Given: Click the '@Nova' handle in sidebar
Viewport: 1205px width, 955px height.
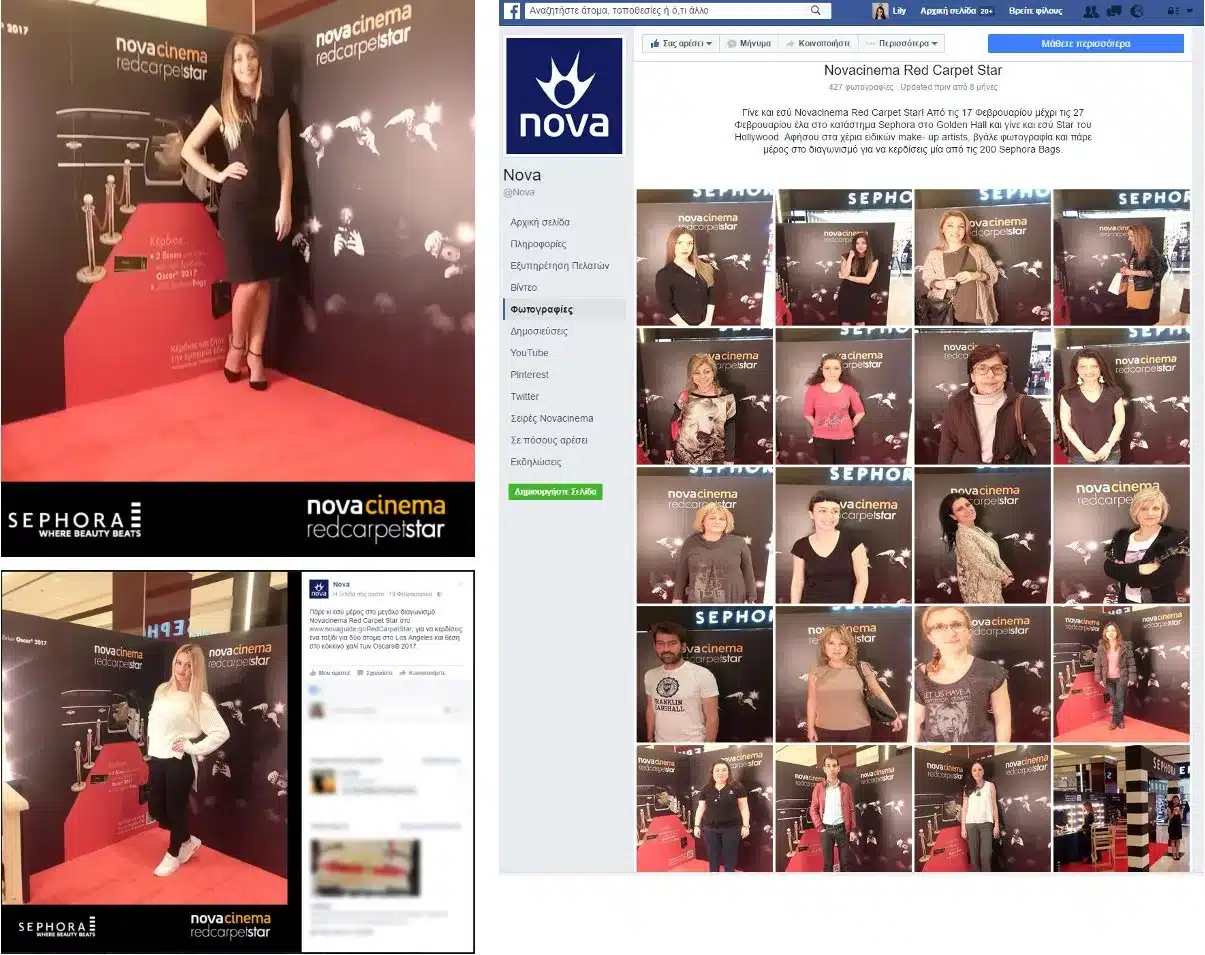Looking at the screenshot, I should [x=519, y=192].
